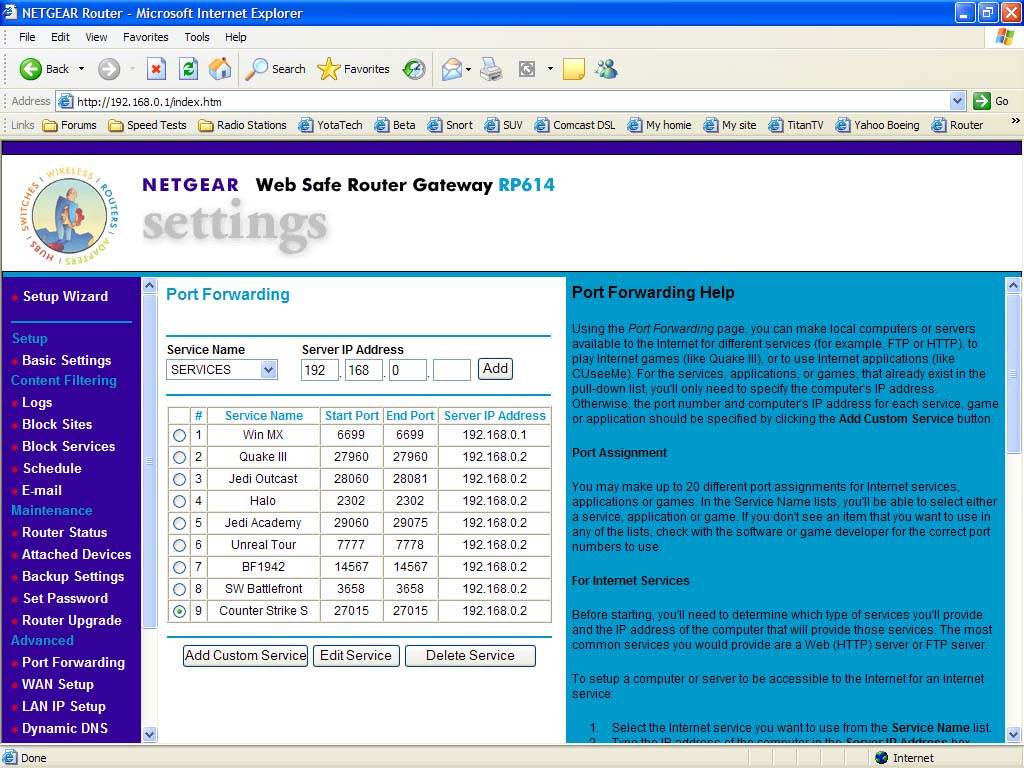Open the Back button history dropdown

(81, 69)
